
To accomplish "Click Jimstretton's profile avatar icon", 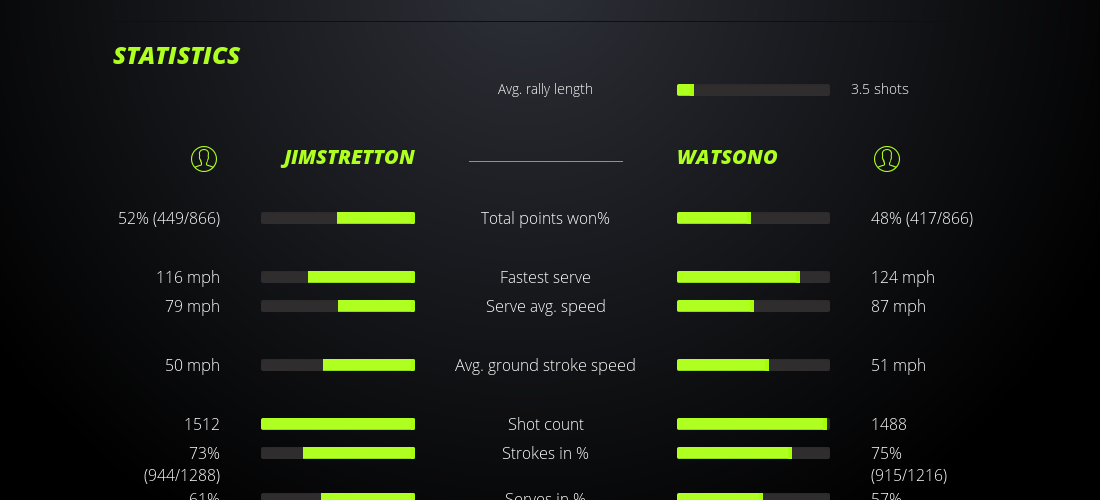I will coord(204,158).
